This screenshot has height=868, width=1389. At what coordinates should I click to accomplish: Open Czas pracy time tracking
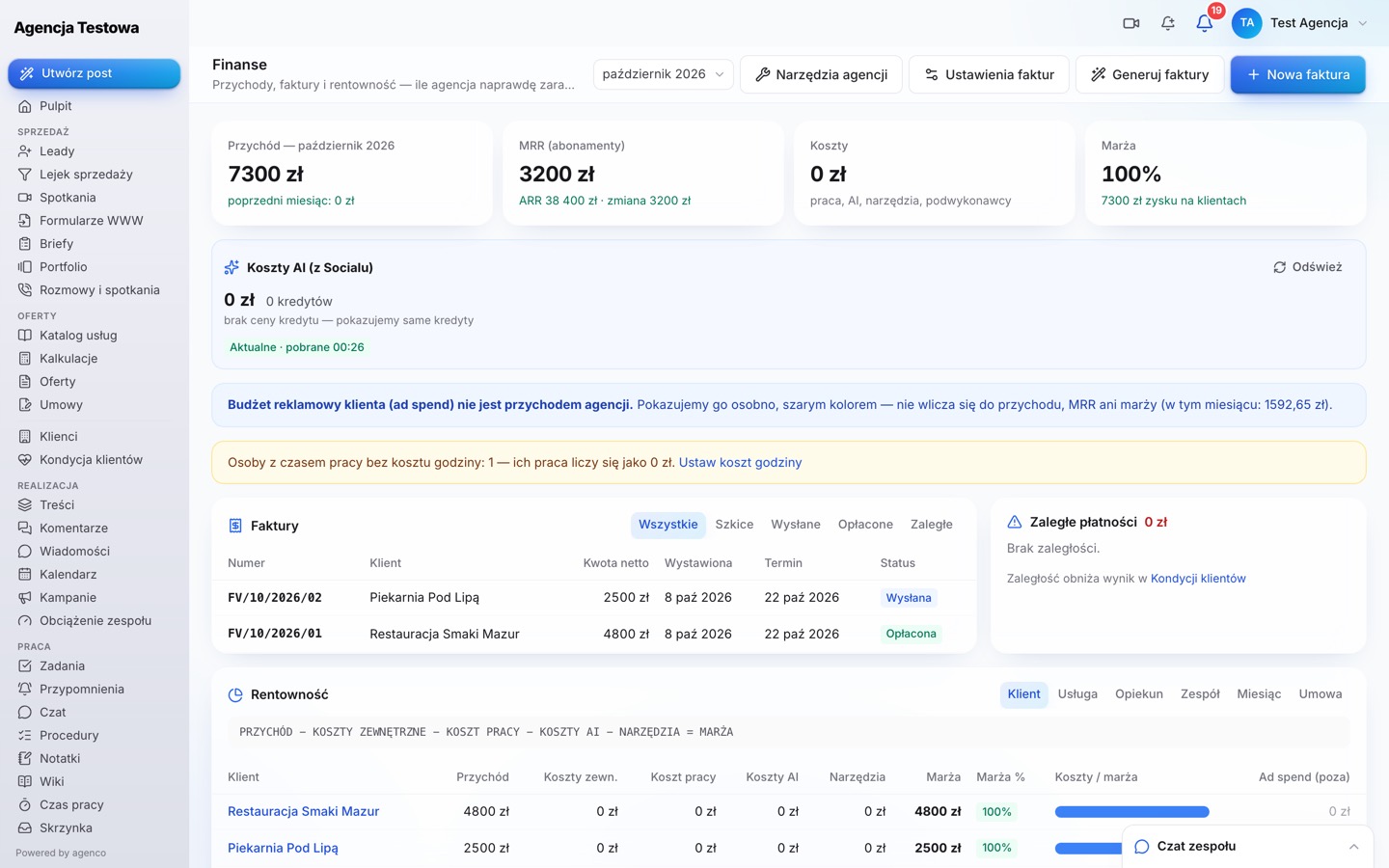tap(95, 805)
